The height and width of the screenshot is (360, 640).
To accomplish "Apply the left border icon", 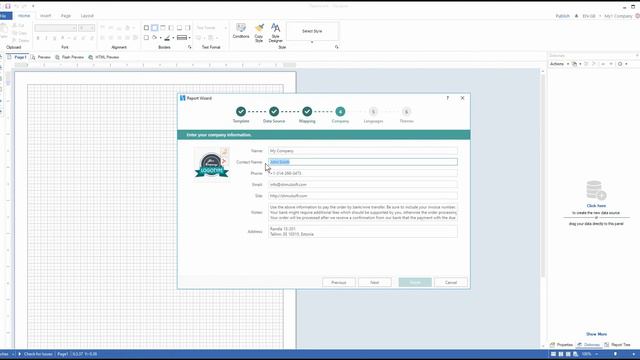I will 171,28.
